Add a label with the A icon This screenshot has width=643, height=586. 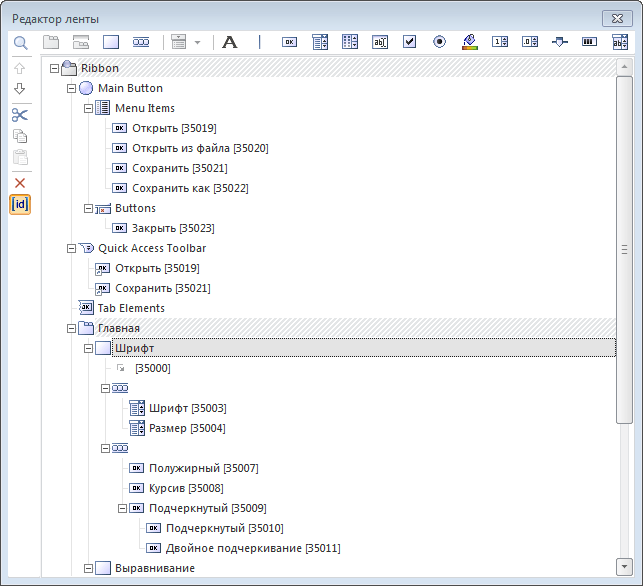(x=230, y=42)
